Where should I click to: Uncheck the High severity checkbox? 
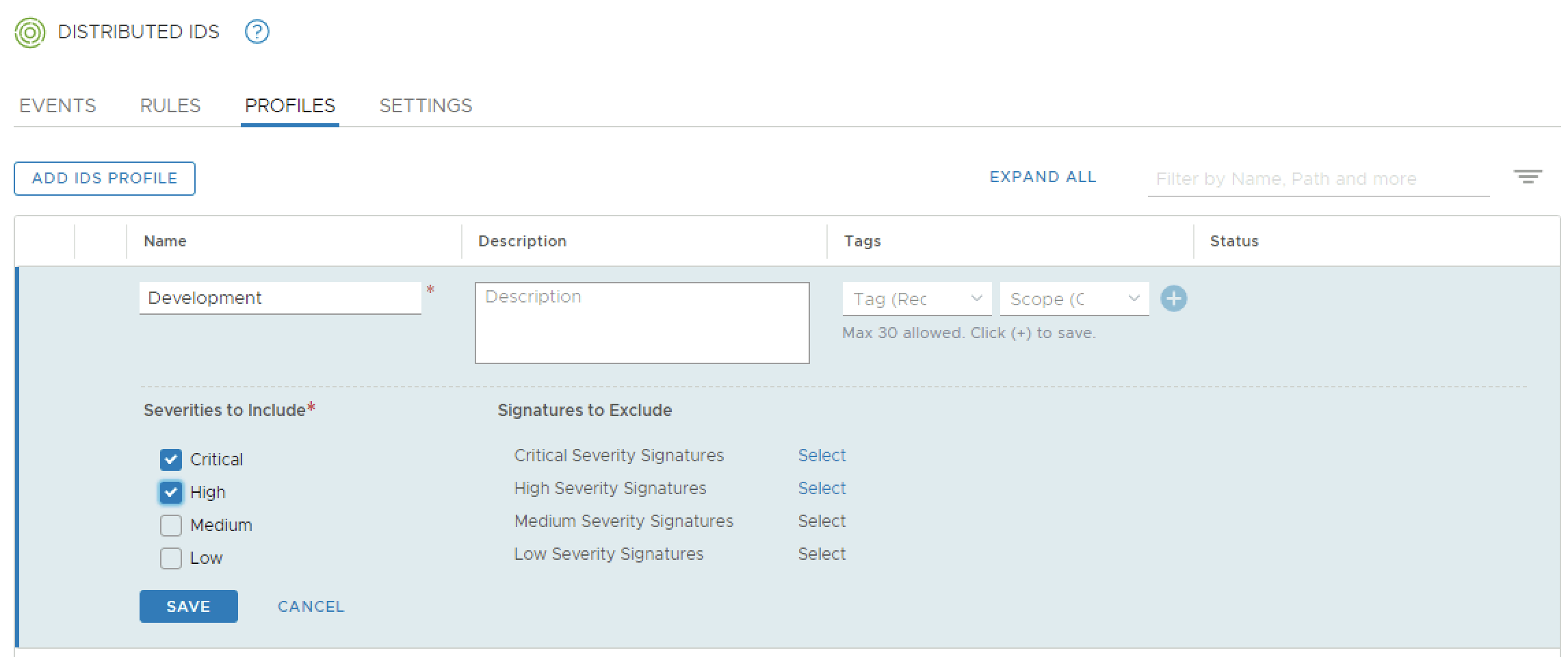point(171,492)
